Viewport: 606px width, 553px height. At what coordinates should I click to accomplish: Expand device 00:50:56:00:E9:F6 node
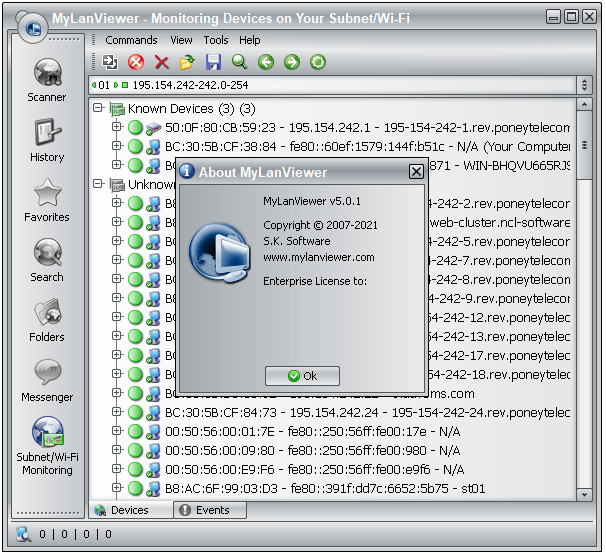(116, 468)
